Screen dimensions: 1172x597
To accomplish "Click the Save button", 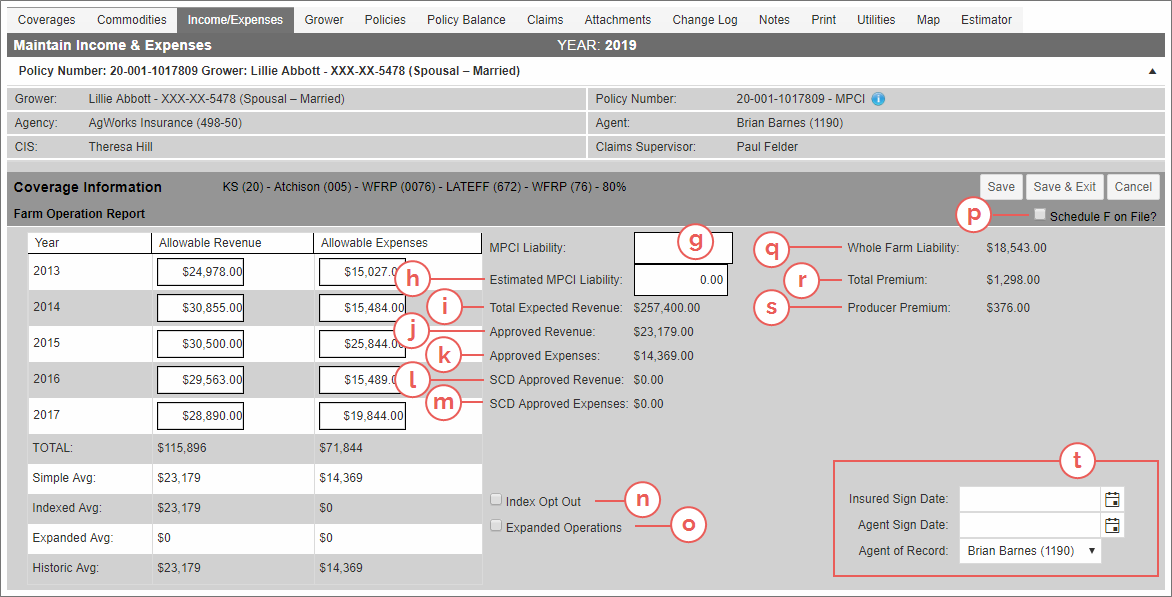I will click(1000, 187).
